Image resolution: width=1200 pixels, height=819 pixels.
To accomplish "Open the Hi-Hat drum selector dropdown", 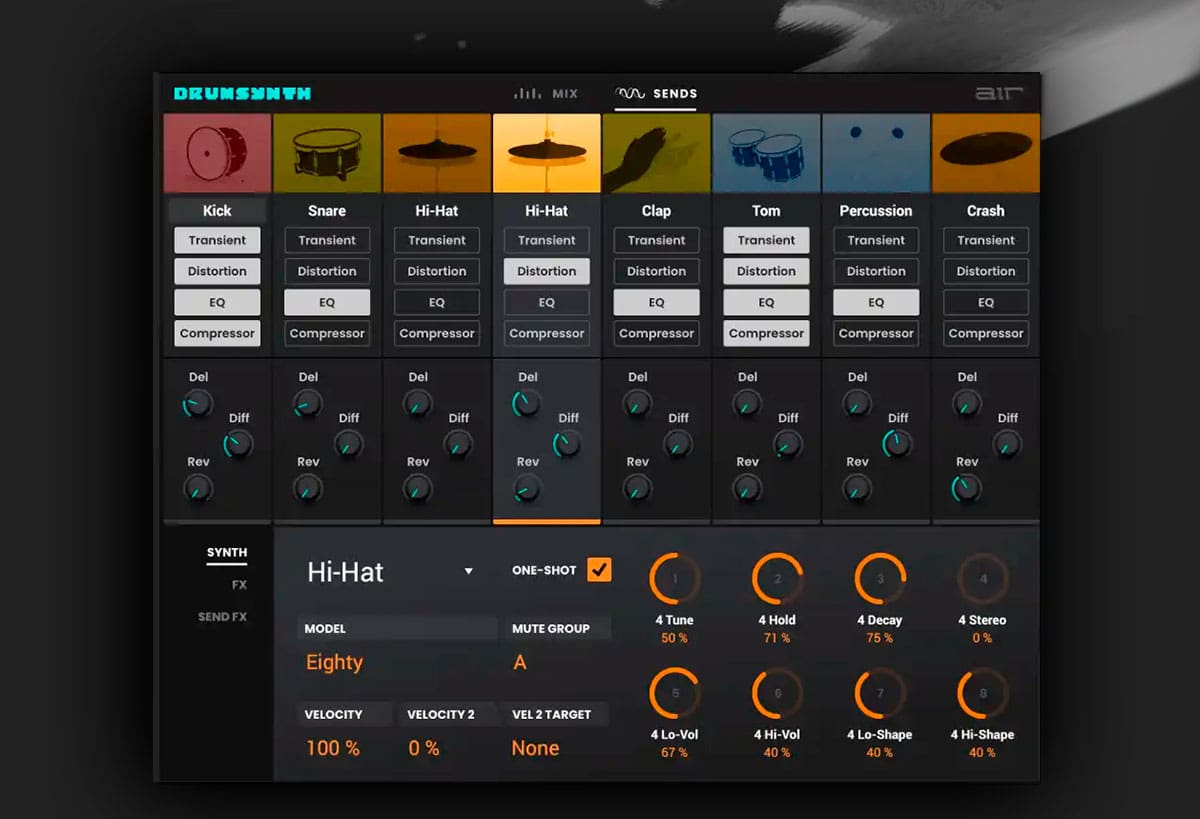I will [390, 572].
